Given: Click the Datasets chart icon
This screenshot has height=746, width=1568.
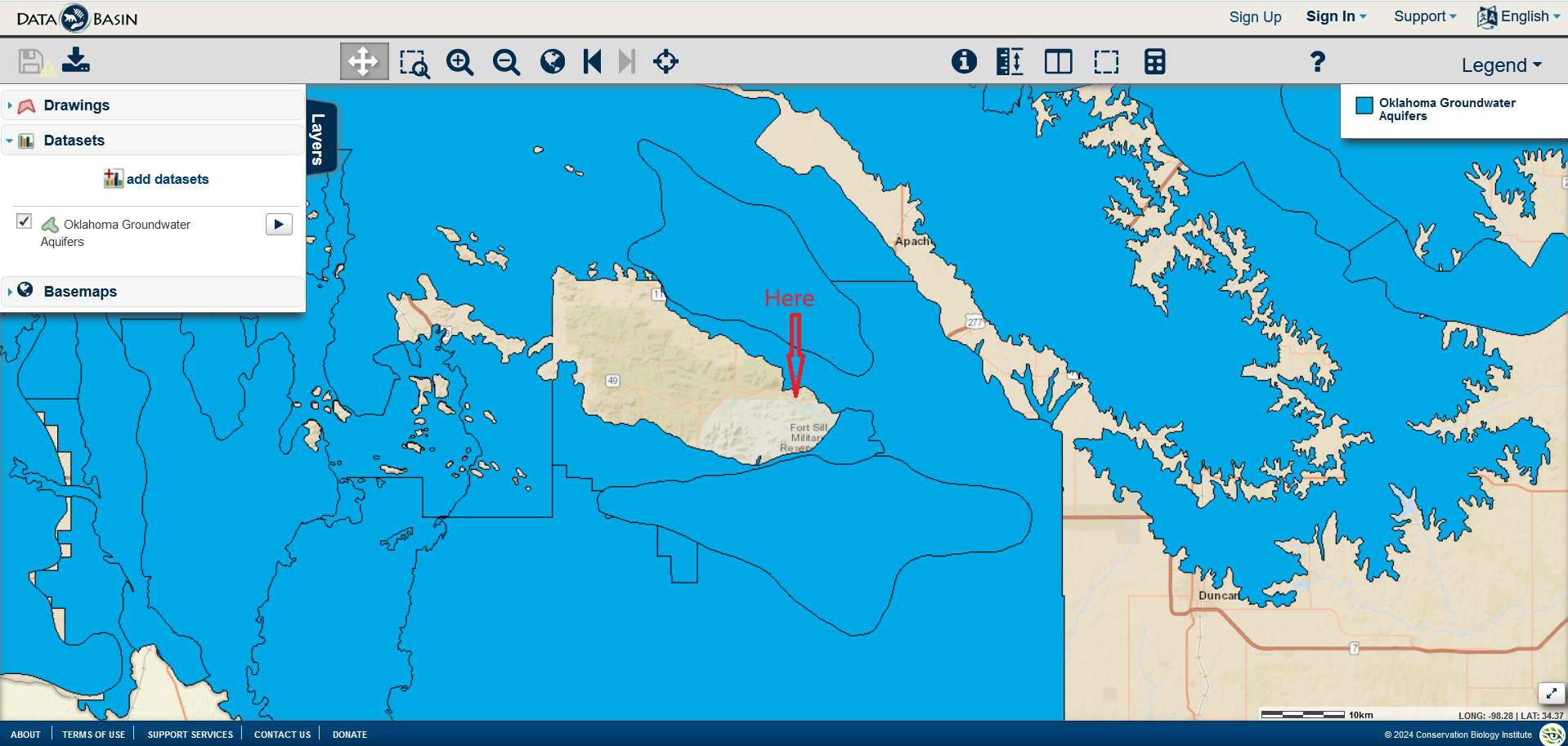Looking at the screenshot, I should (26, 141).
